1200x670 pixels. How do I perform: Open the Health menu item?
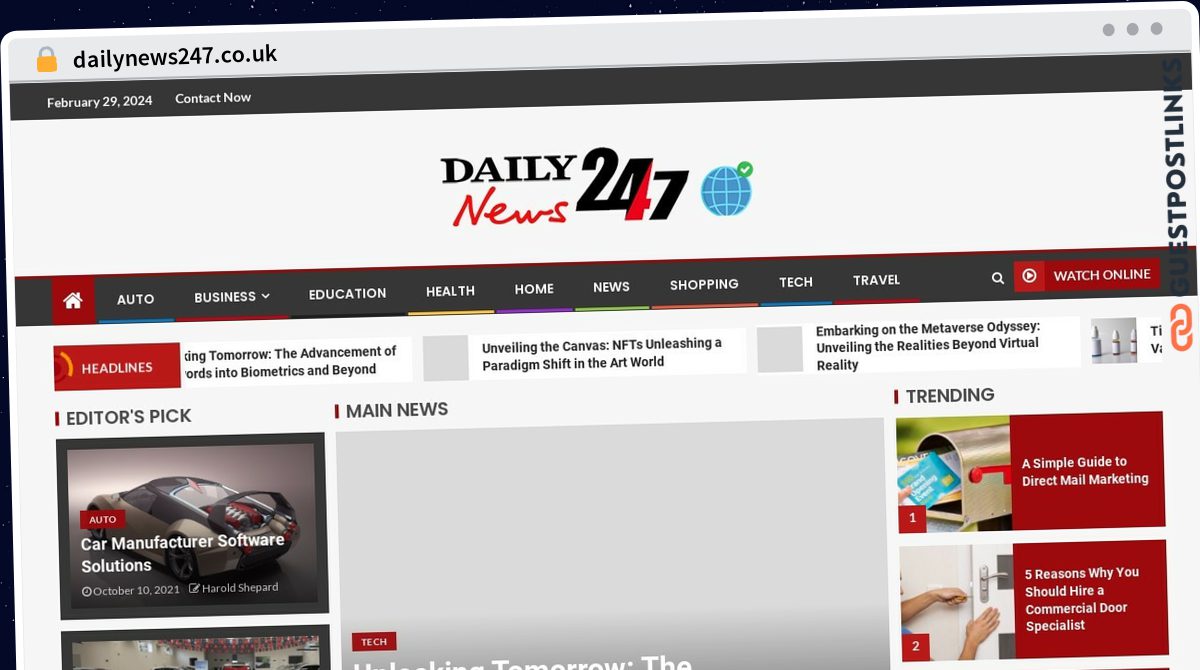450,291
